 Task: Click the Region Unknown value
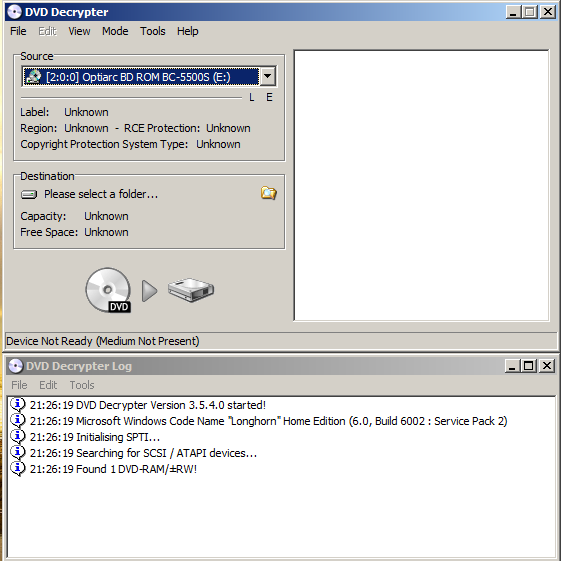(86, 128)
